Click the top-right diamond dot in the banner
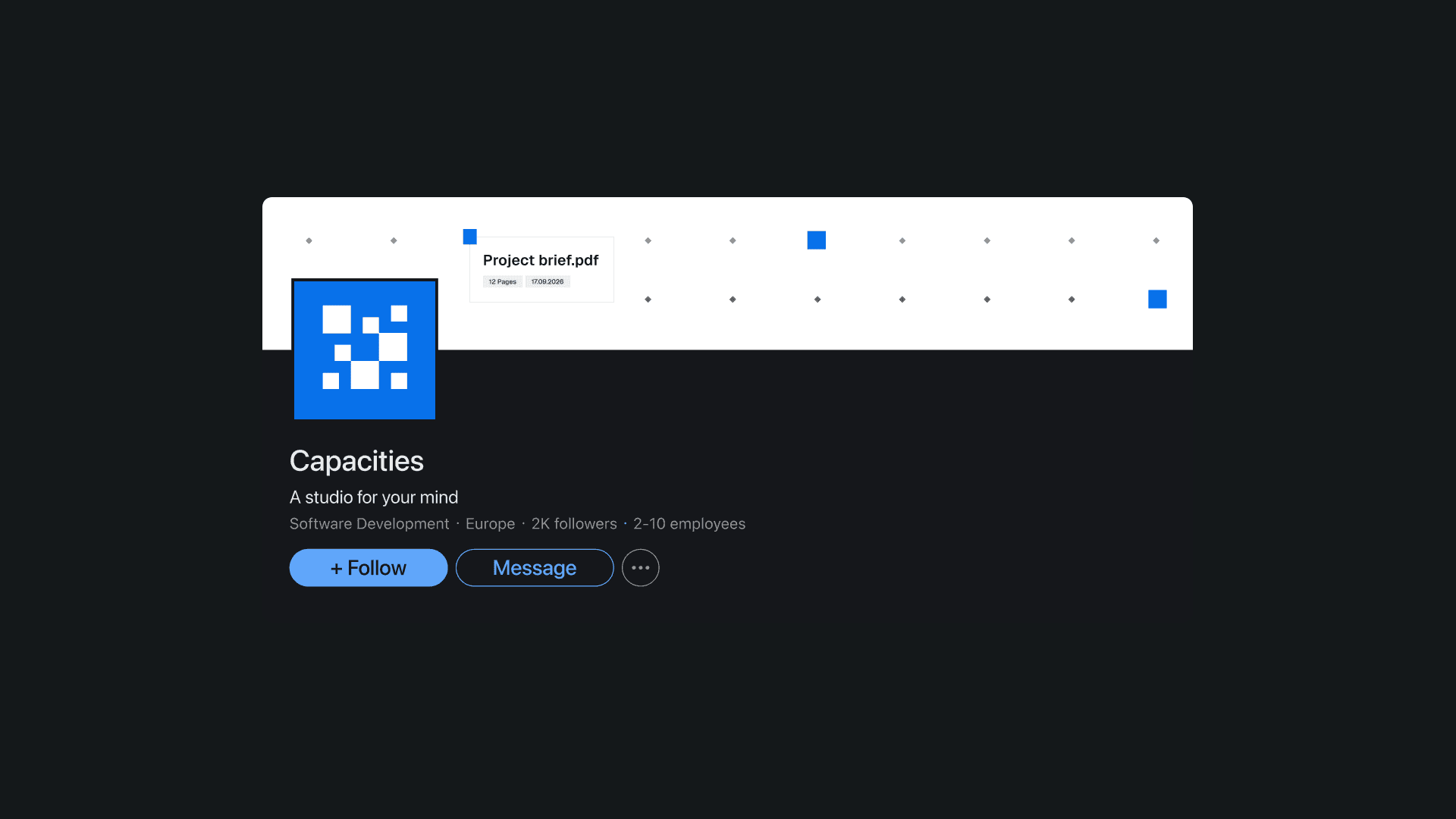 (x=1156, y=240)
